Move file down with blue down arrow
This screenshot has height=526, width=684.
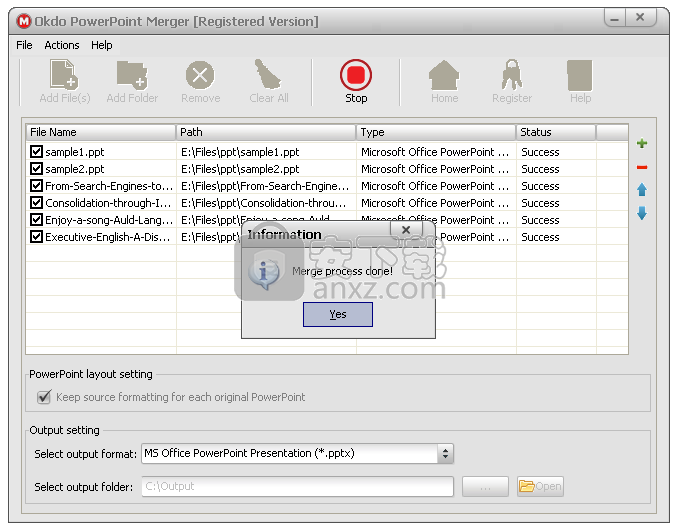coord(642,213)
